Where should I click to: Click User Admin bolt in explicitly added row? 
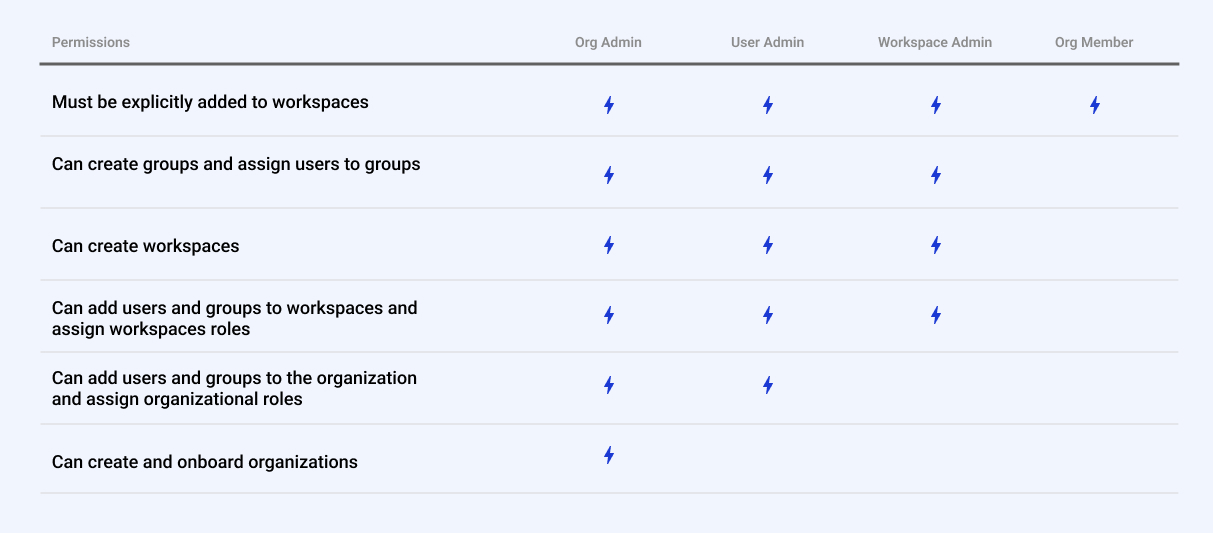[767, 105]
